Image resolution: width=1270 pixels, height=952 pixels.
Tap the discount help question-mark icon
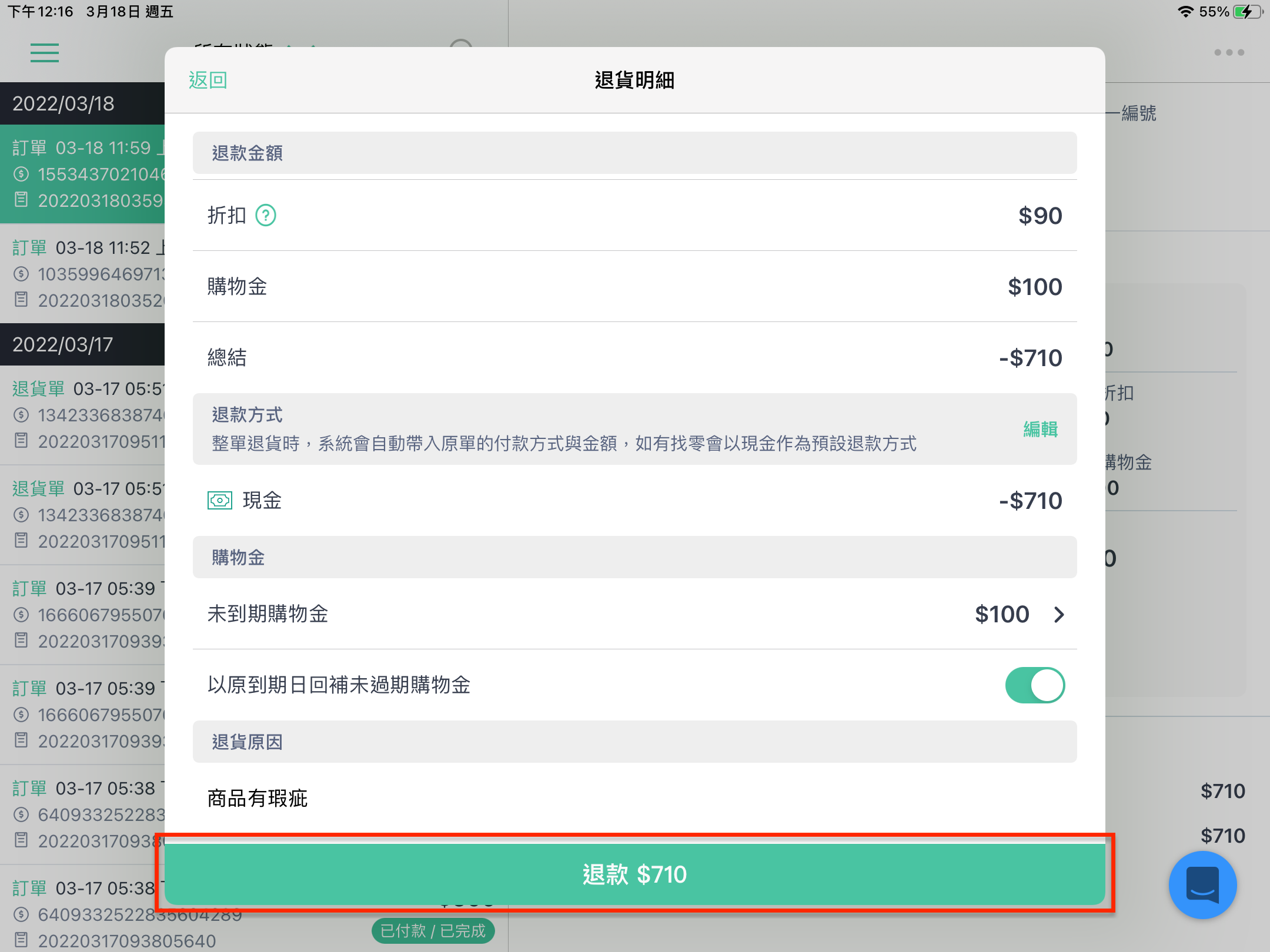(x=266, y=216)
